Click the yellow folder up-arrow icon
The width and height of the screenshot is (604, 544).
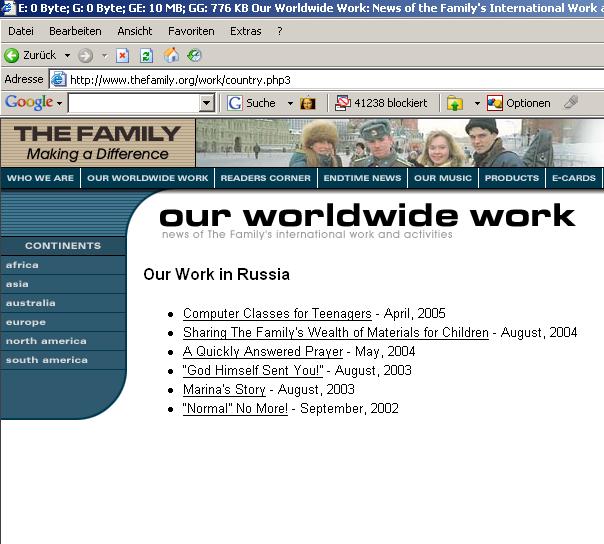(x=455, y=103)
